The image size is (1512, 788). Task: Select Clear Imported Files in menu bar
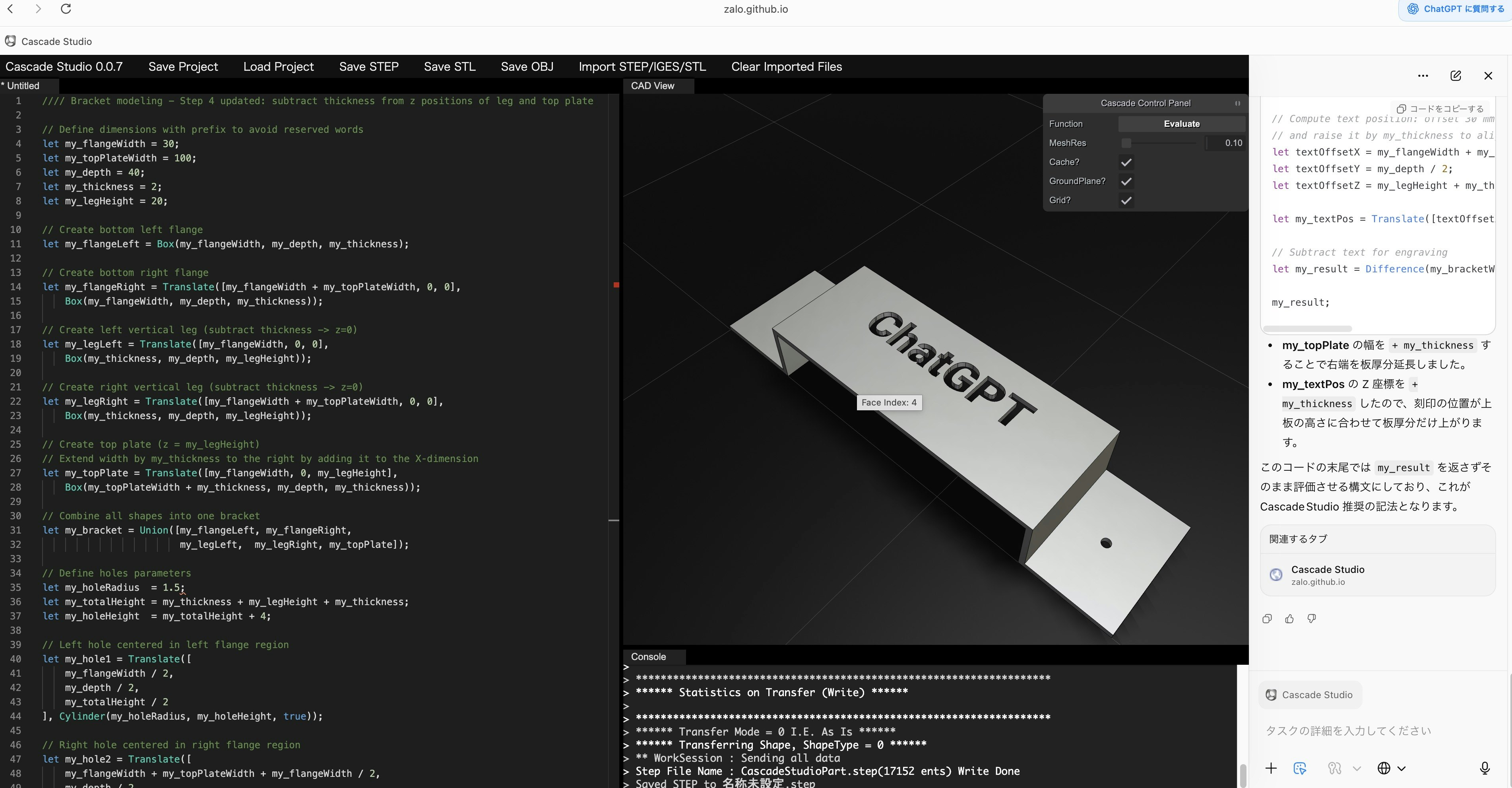[787, 66]
